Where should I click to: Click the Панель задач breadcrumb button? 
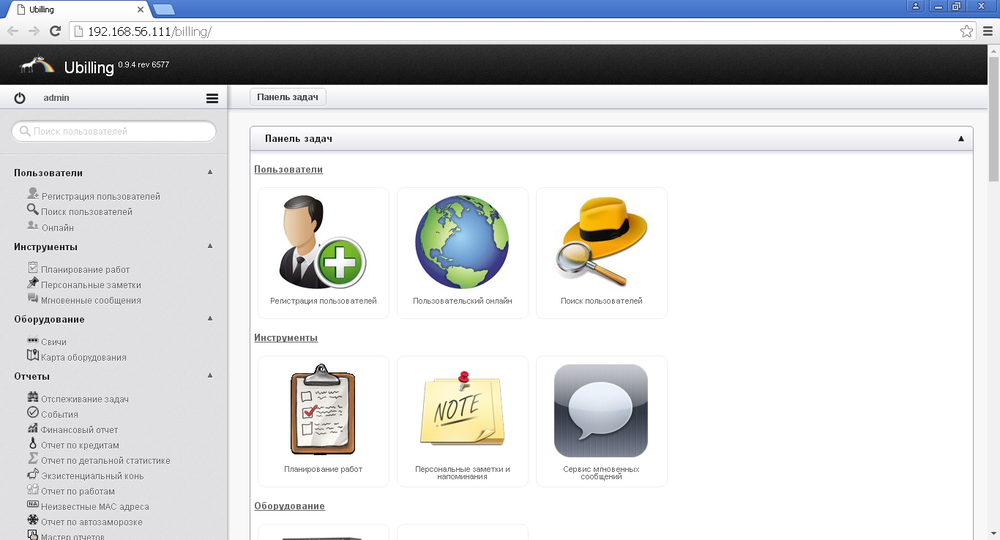pos(287,97)
